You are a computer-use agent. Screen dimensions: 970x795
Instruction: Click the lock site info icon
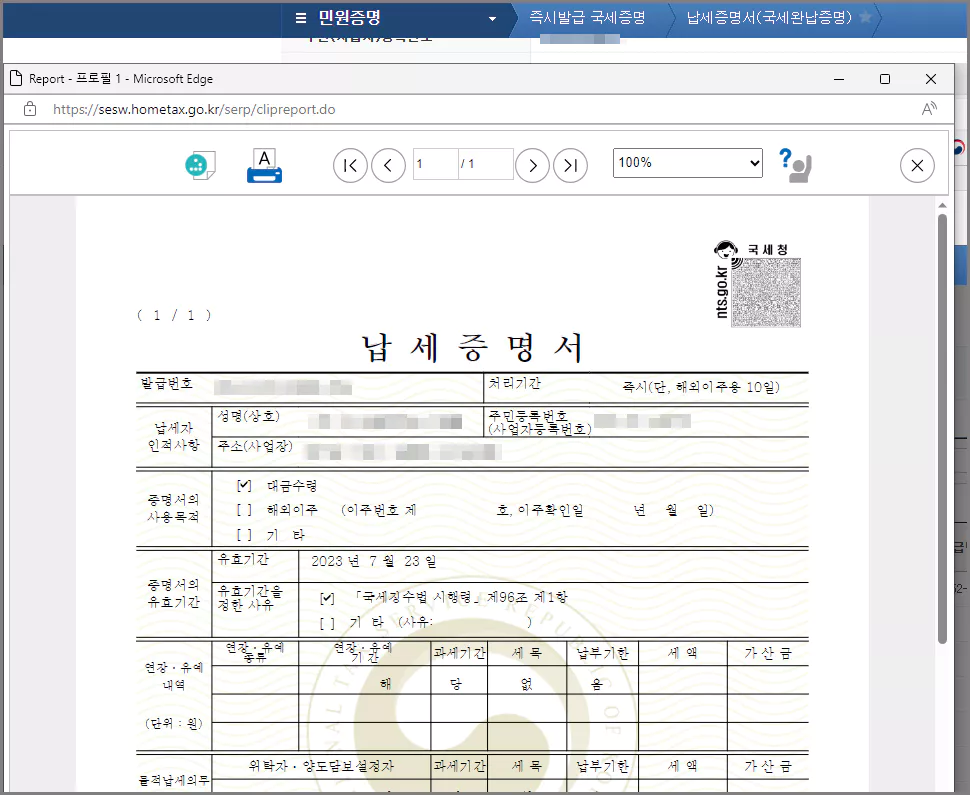click(30, 110)
